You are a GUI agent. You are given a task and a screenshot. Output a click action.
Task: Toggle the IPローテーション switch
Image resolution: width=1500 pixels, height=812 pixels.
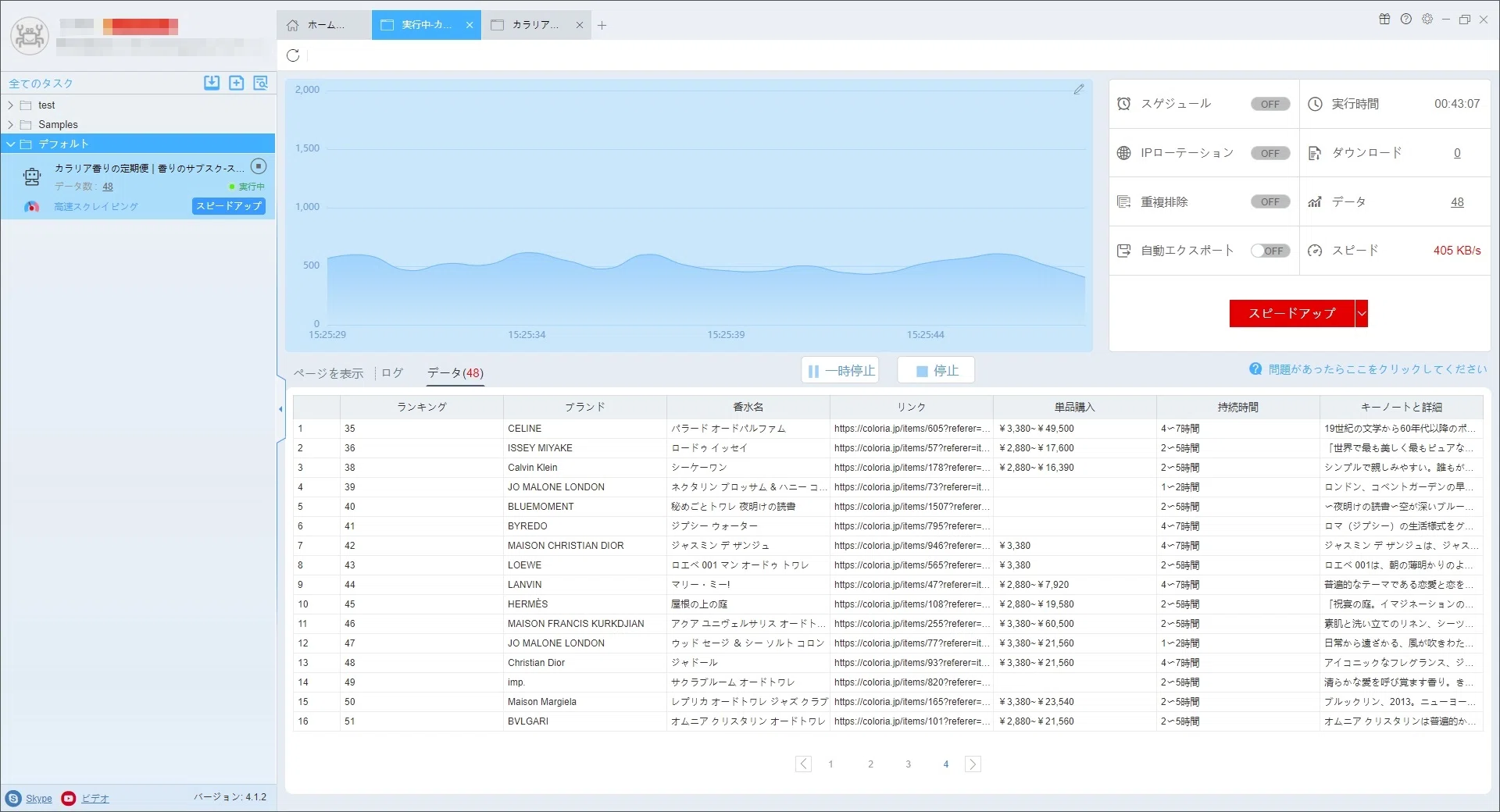click(1270, 153)
